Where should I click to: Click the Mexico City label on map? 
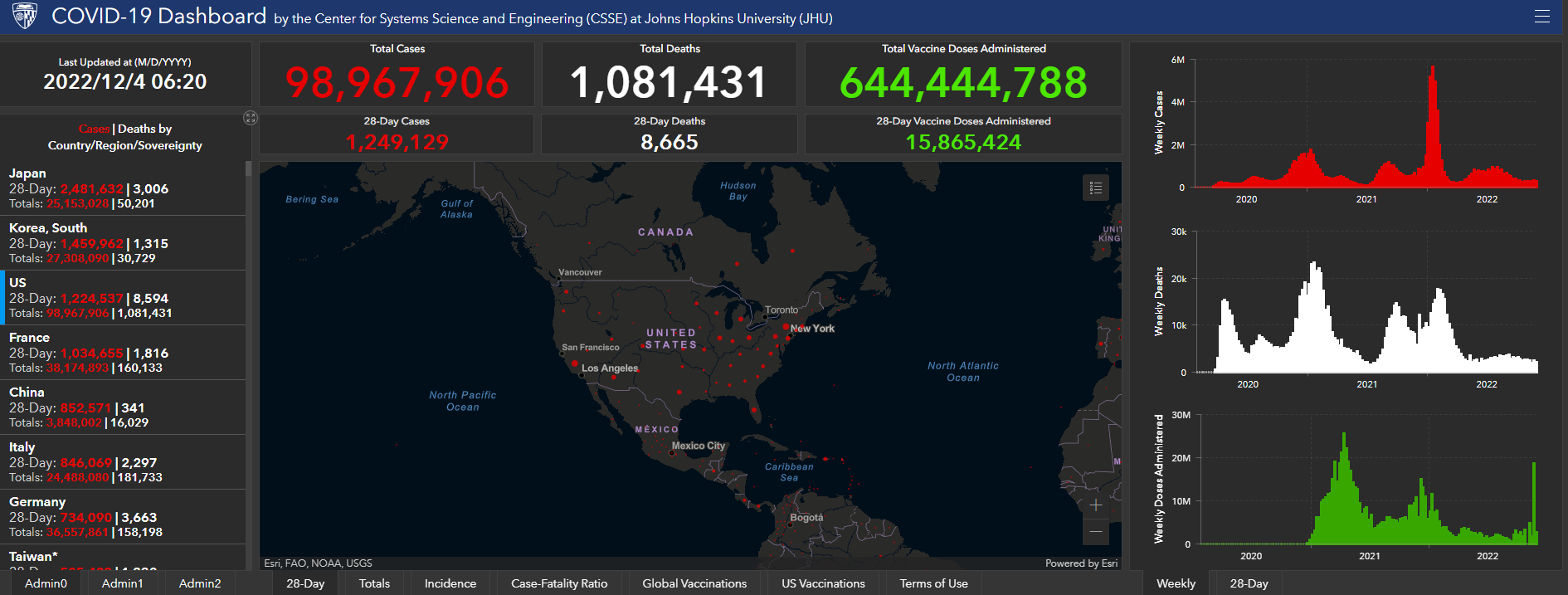[698, 446]
